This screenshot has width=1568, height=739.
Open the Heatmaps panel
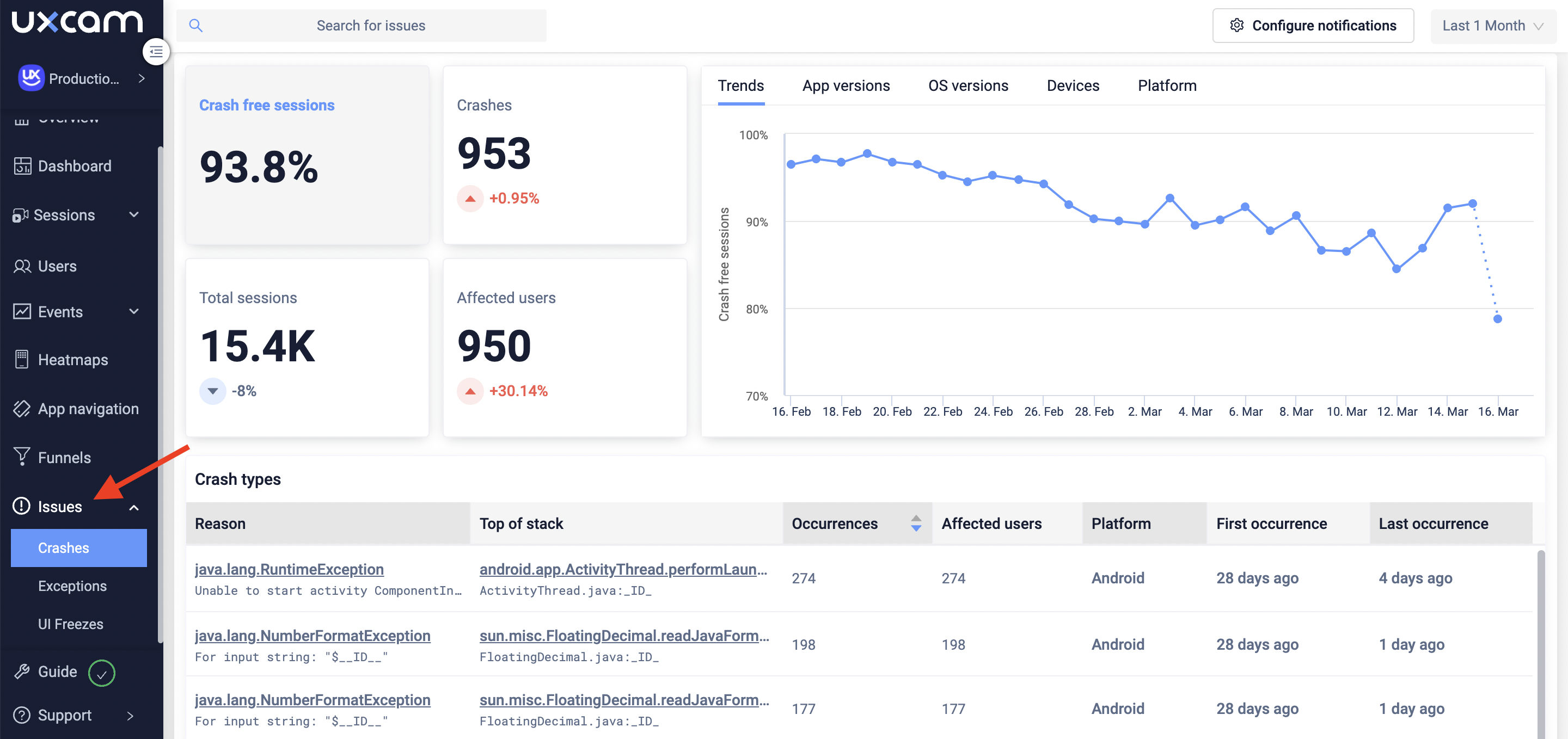[72, 360]
